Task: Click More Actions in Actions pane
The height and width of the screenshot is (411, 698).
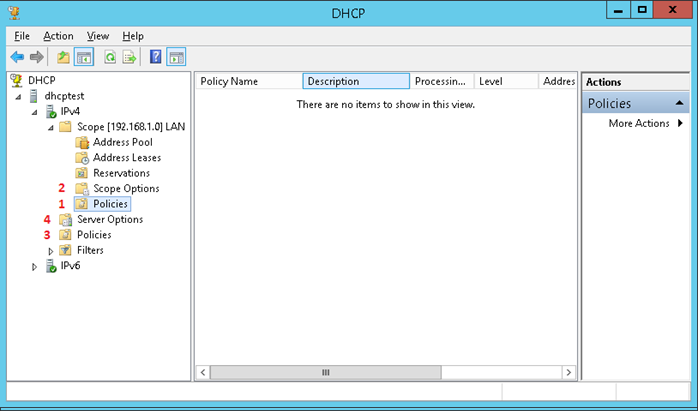Action: tap(639, 123)
